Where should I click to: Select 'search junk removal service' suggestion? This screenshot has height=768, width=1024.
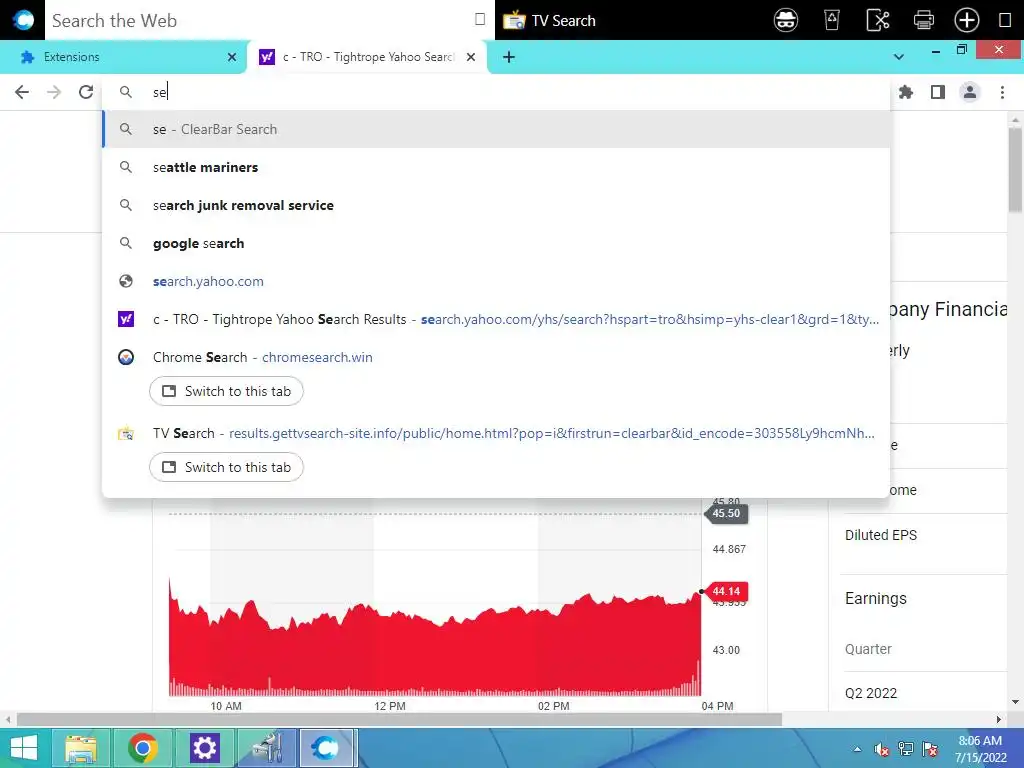pyautogui.click(x=496, y=205)
